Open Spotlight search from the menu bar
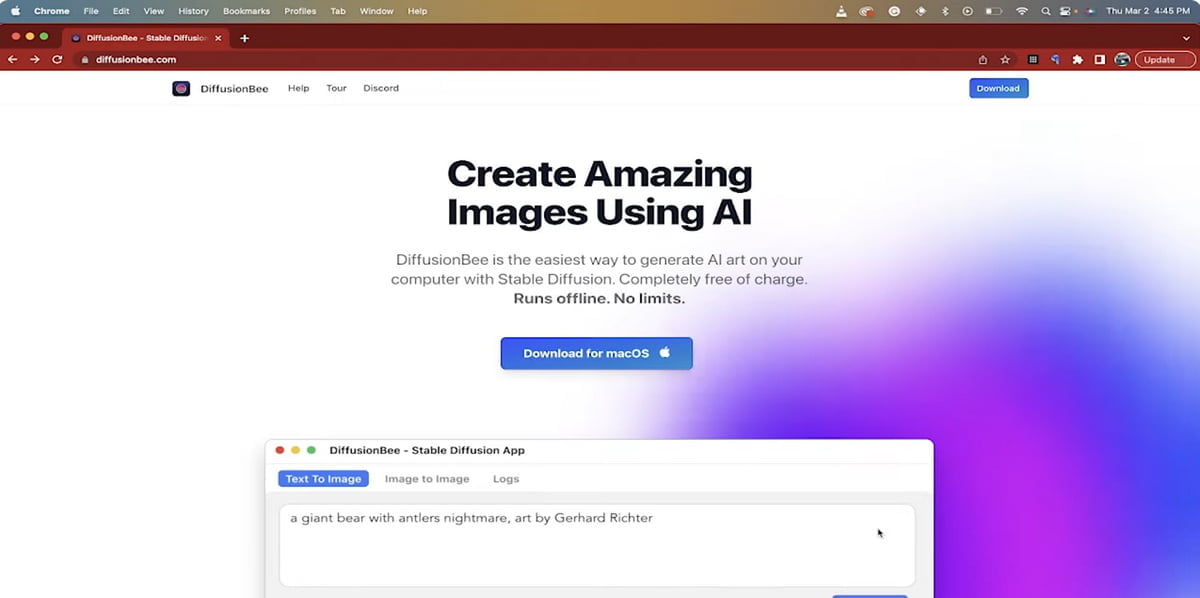1200x598 pixels. coord(1046,11)
